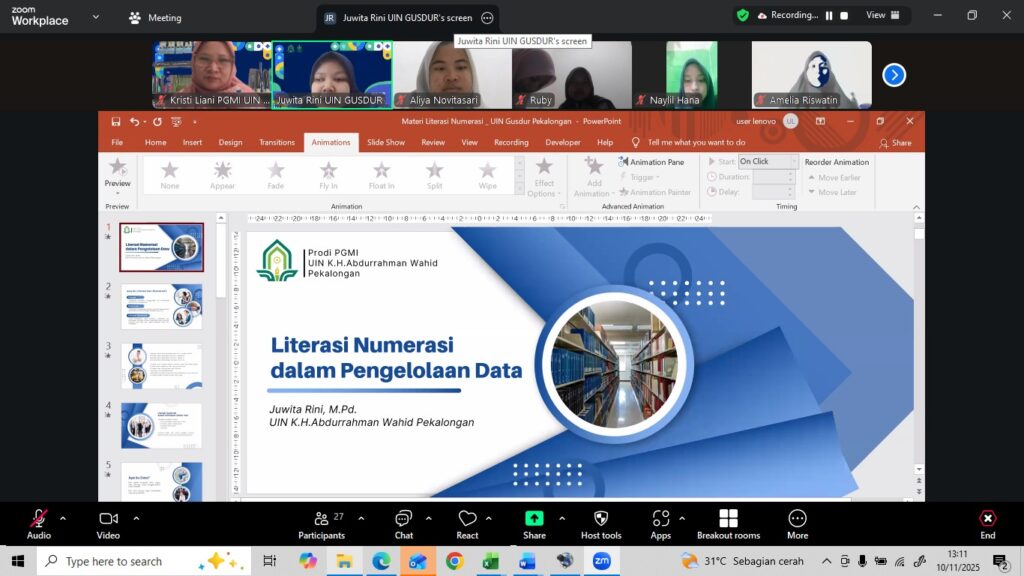This screenshot has height=576, width=1024.
Task: Open the Zoom Workplace dropdown menu
Action: point(96,17)
